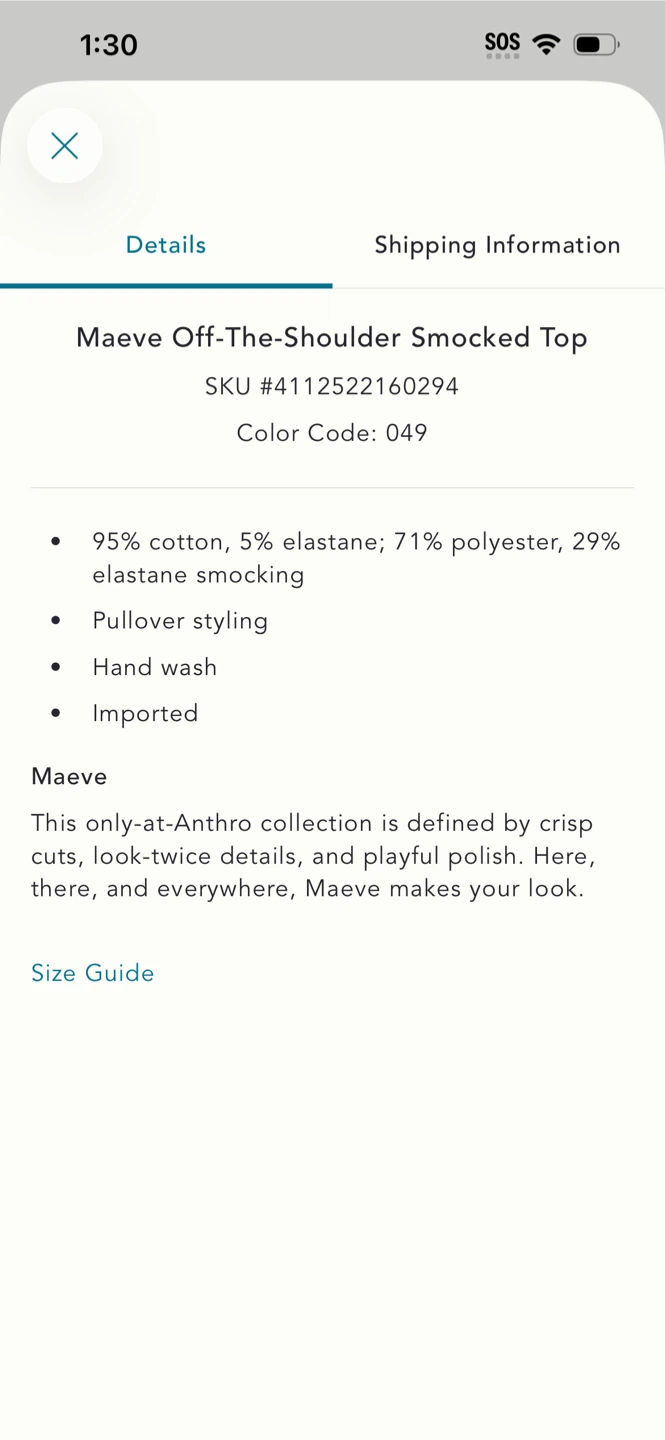Tap the only-at-Anthro collection description paragraph

click(x=314, y=856)
